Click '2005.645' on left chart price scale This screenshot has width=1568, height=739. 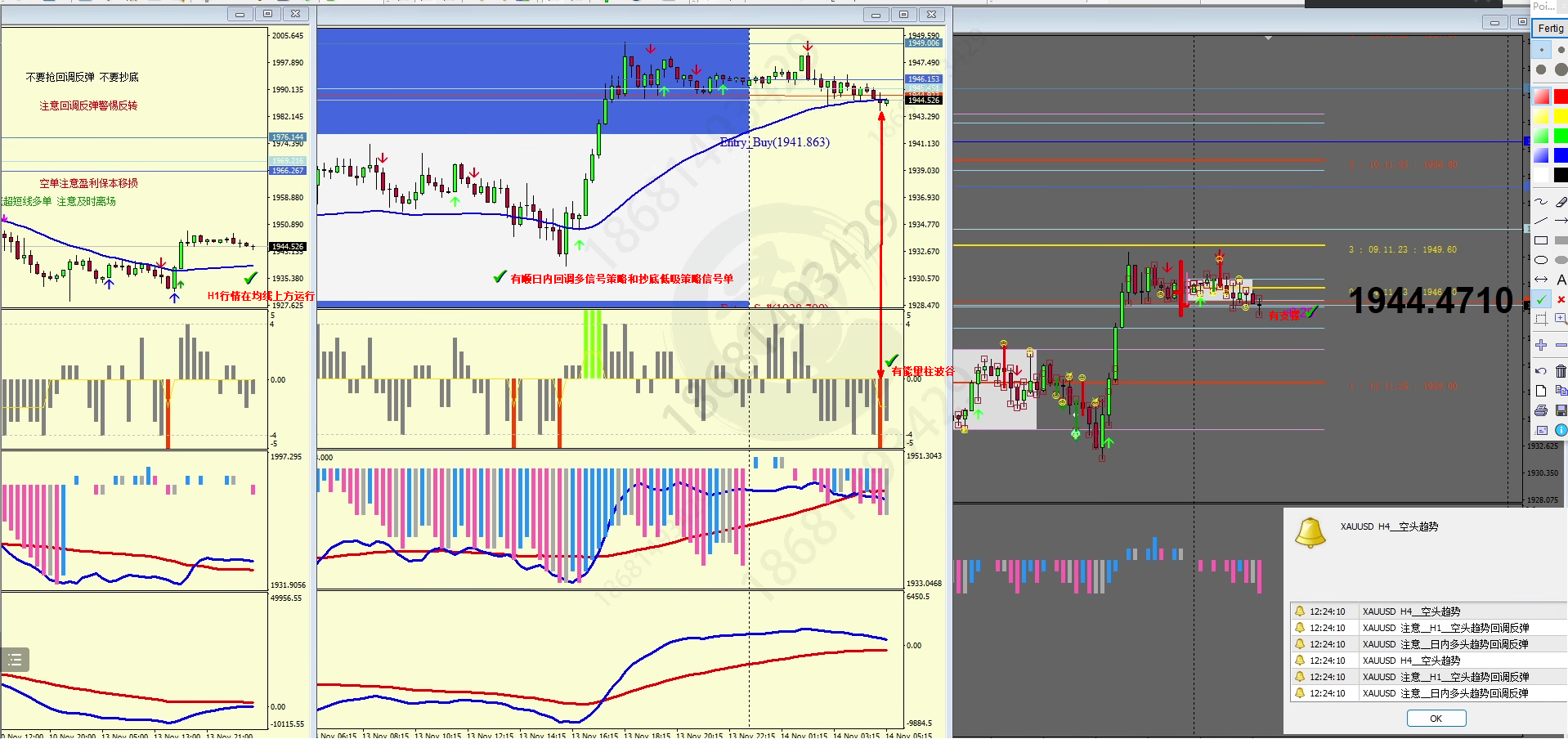point(288,36)
